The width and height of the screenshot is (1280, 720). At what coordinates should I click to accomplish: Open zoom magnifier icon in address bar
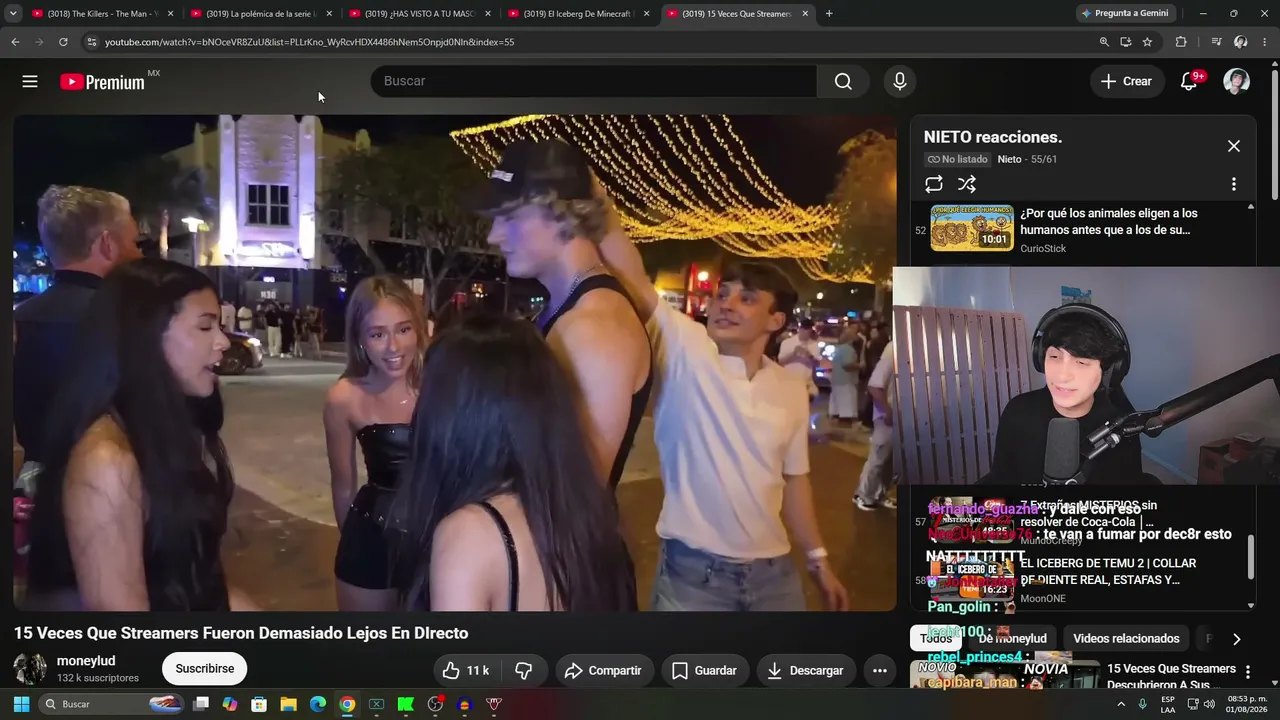coord(1104,42)
